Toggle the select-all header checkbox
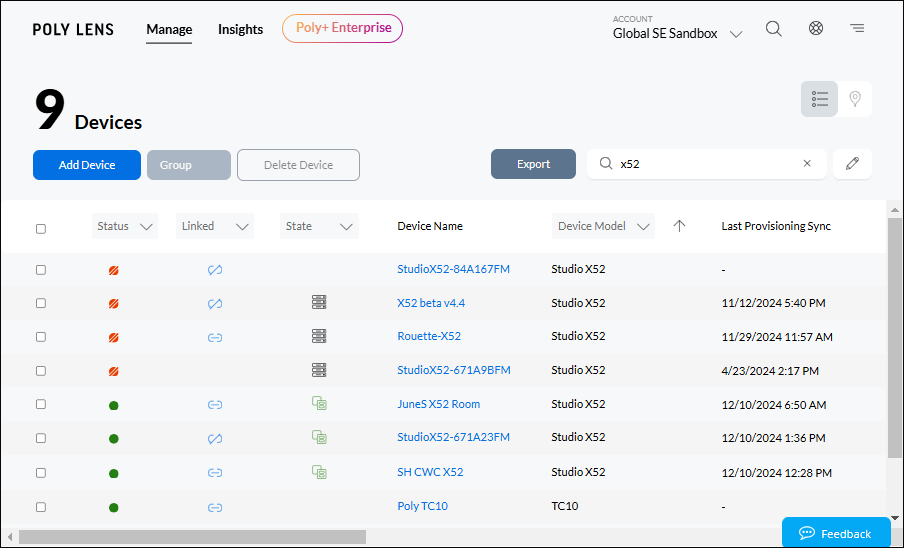904x548 pixels. pos(41,229)
